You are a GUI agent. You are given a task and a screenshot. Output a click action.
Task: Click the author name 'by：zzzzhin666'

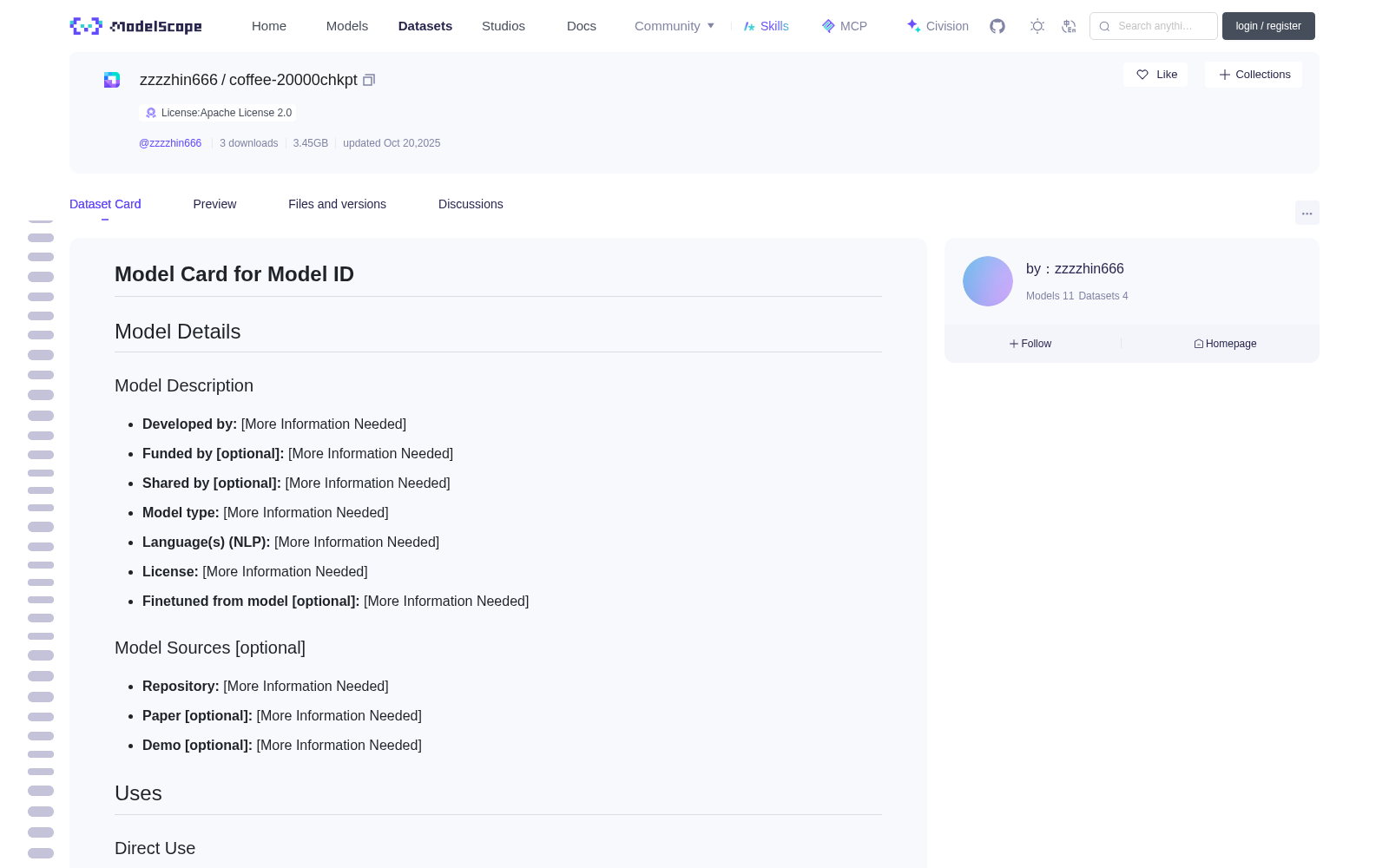(x=1075, y=269)
